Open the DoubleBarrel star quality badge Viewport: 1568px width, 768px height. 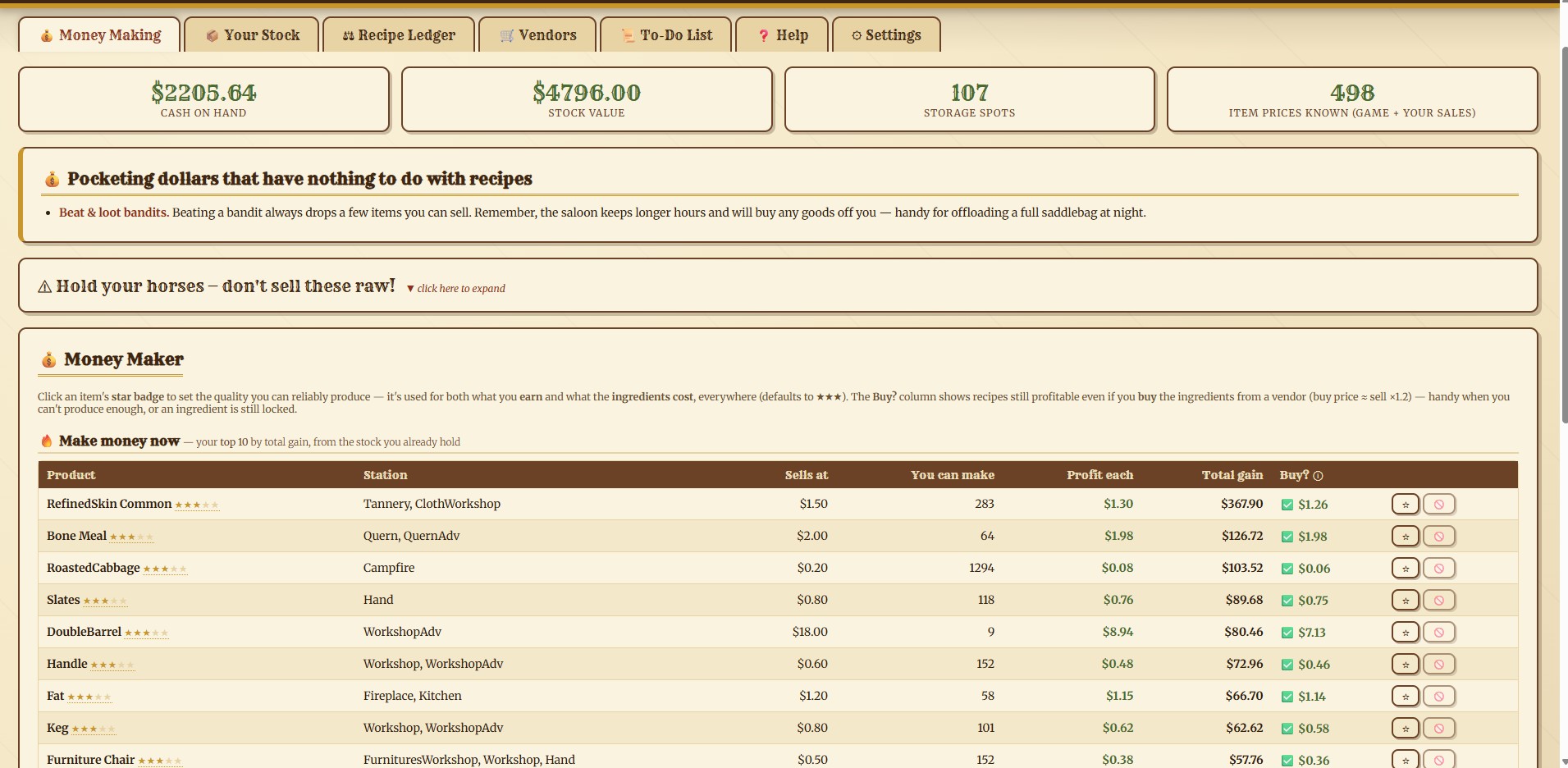click(146, 633)
